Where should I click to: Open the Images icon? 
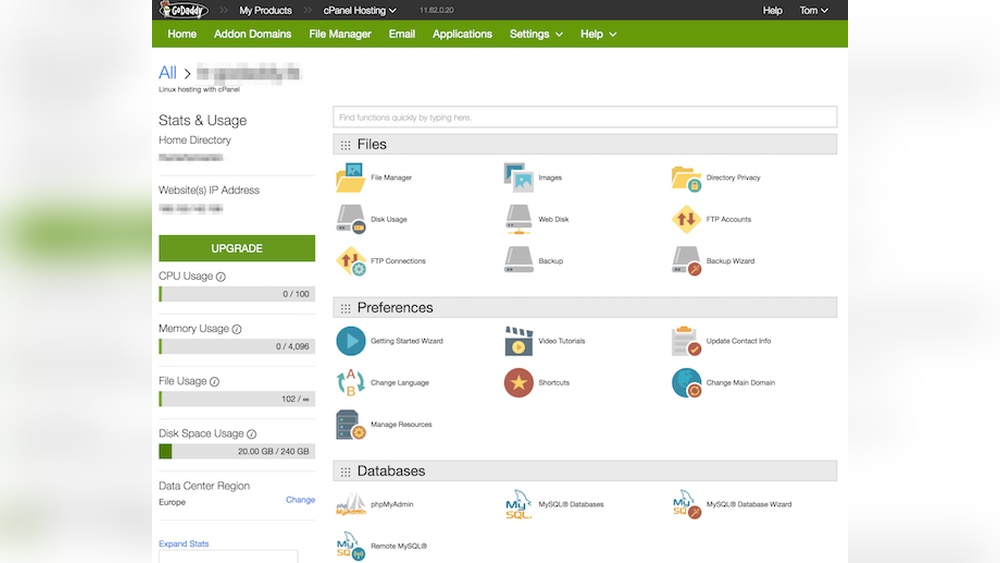(518, 177)
